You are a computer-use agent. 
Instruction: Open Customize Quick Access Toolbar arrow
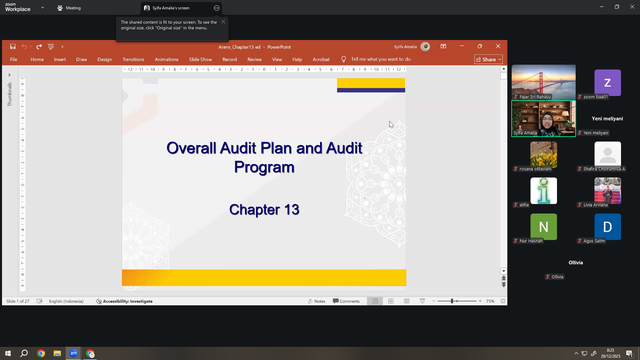click(62, 47)
